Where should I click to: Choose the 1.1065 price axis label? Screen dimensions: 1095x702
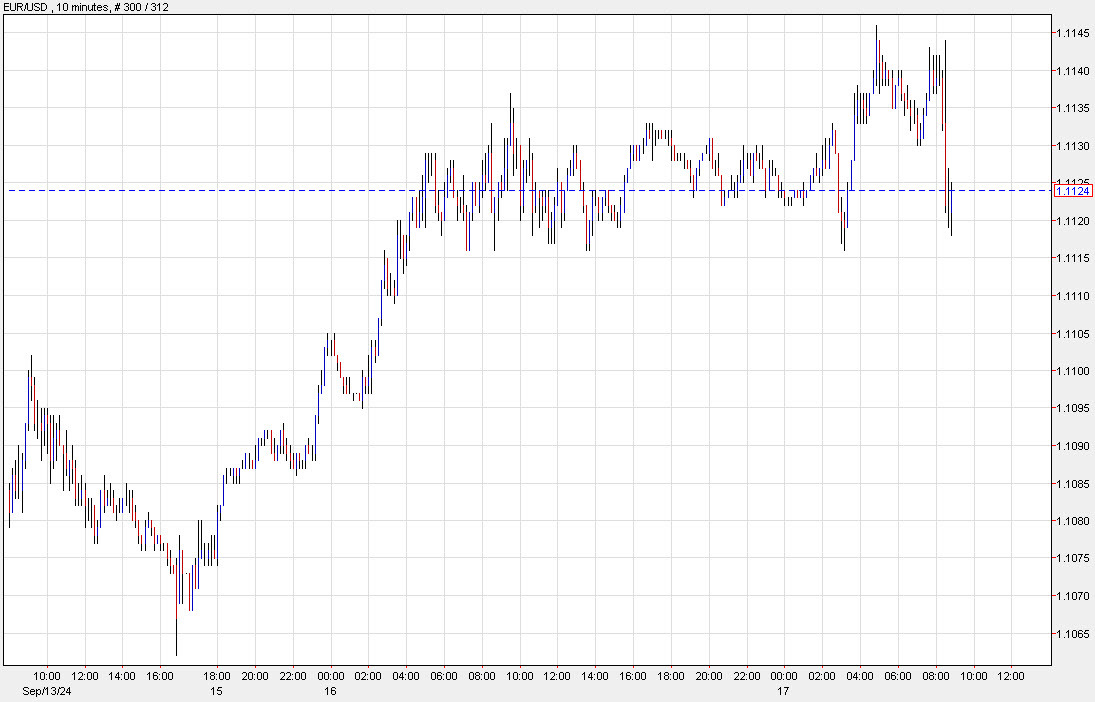coord(1073,634)
